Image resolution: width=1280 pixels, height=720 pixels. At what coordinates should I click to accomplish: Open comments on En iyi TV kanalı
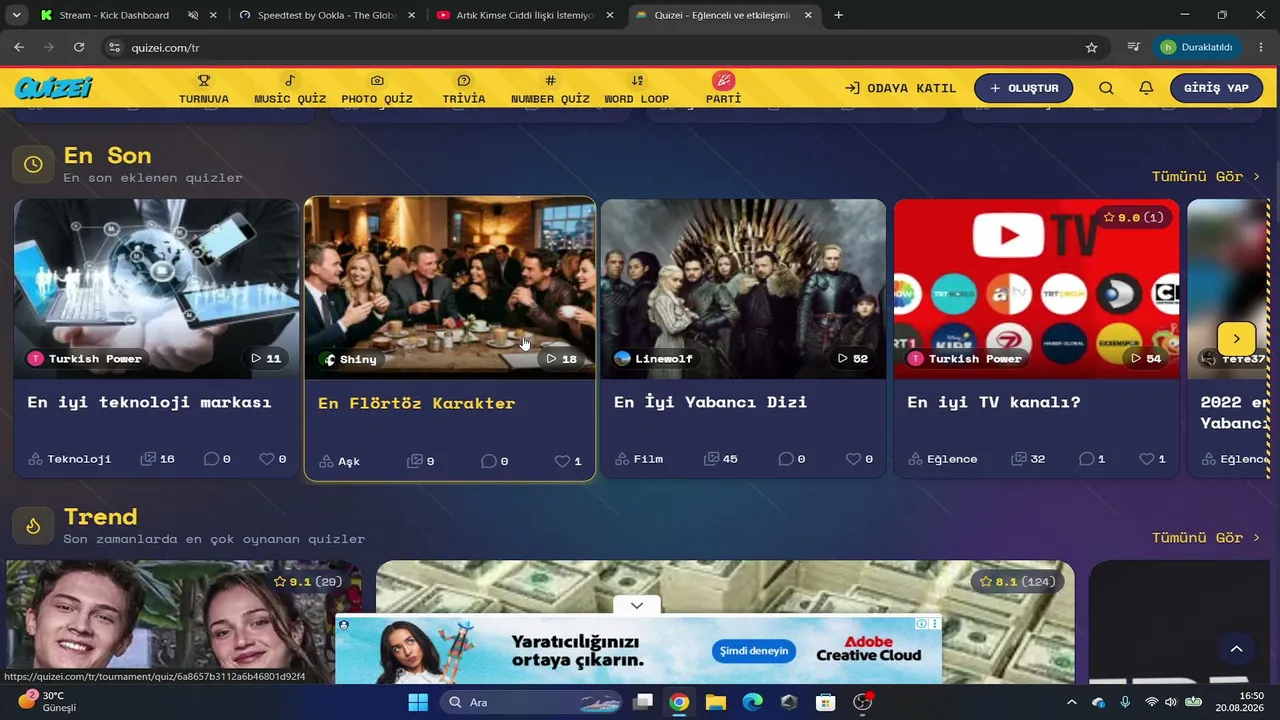pos(1091,459)
